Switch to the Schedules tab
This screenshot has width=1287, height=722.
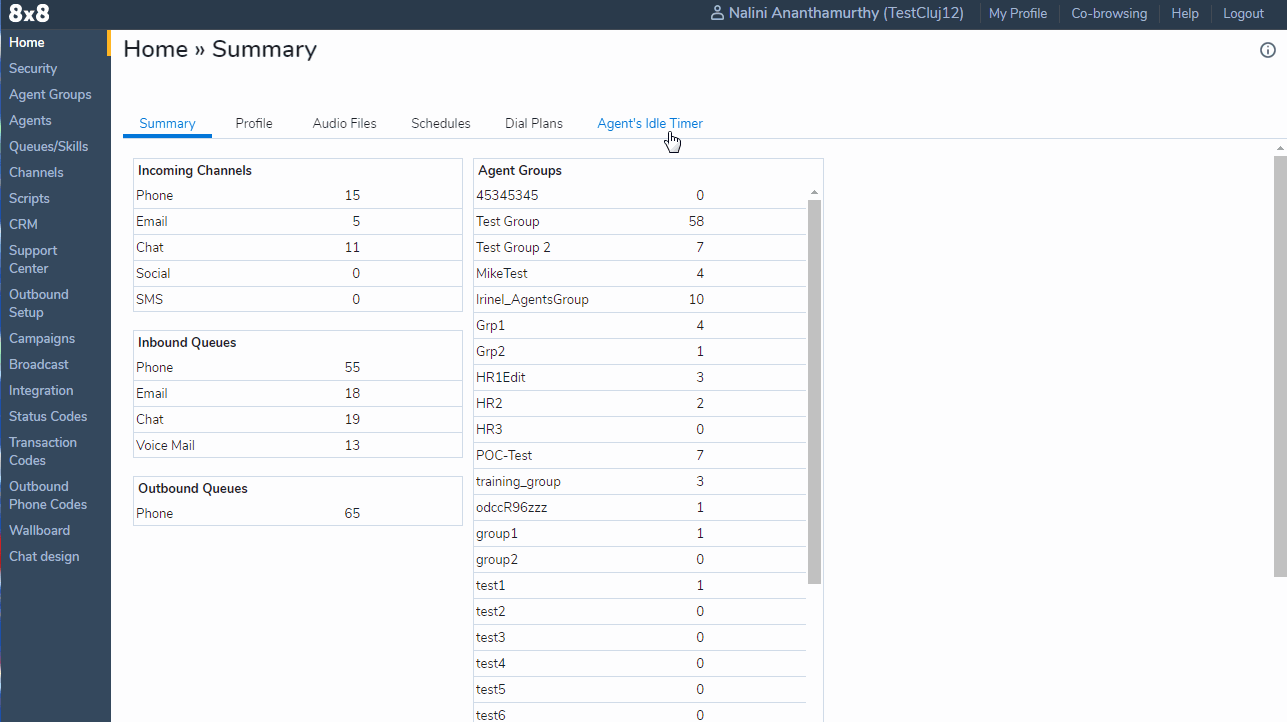coord(441,124)
